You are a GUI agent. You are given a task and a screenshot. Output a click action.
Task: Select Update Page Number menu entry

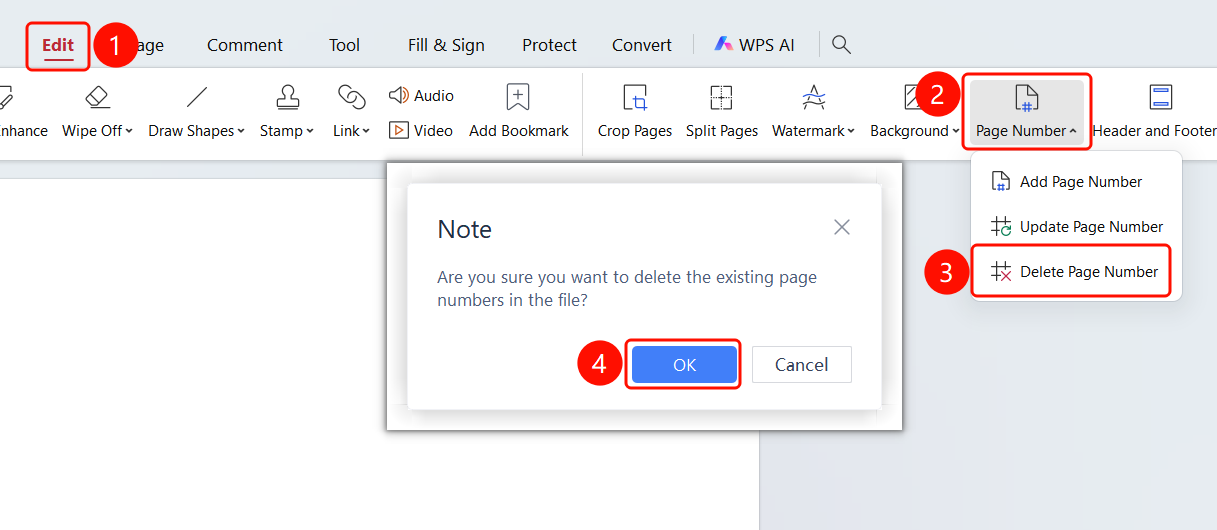(x=1076, y=226)
